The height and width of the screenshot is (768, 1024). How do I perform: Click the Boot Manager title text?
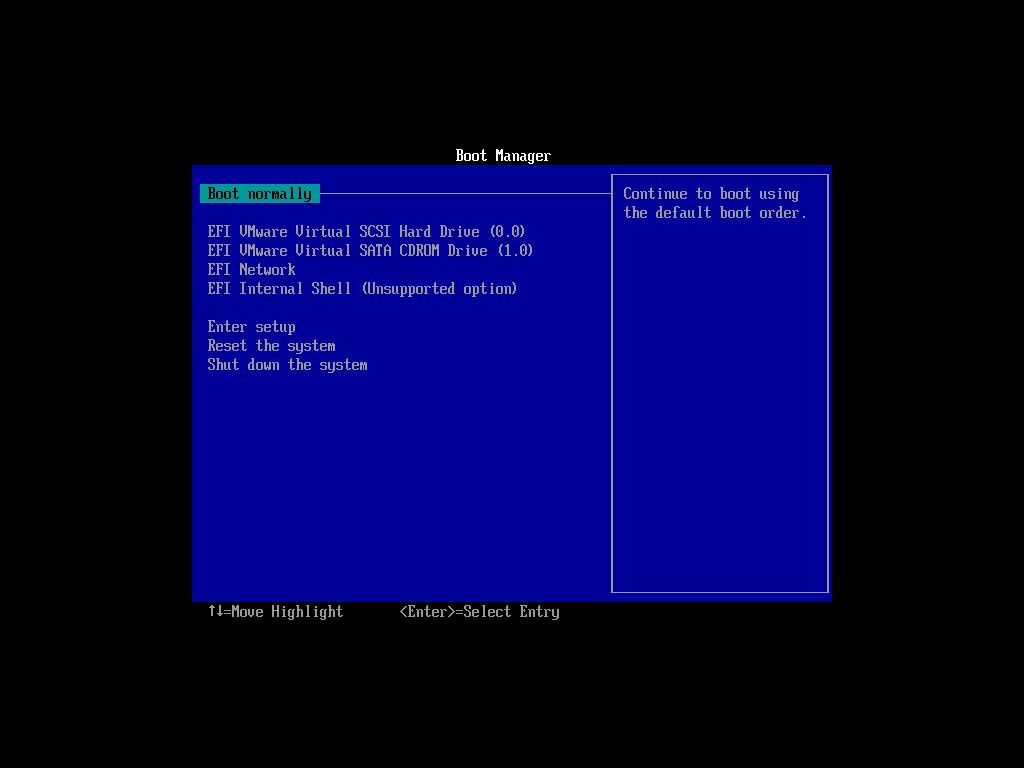point(503,156)
